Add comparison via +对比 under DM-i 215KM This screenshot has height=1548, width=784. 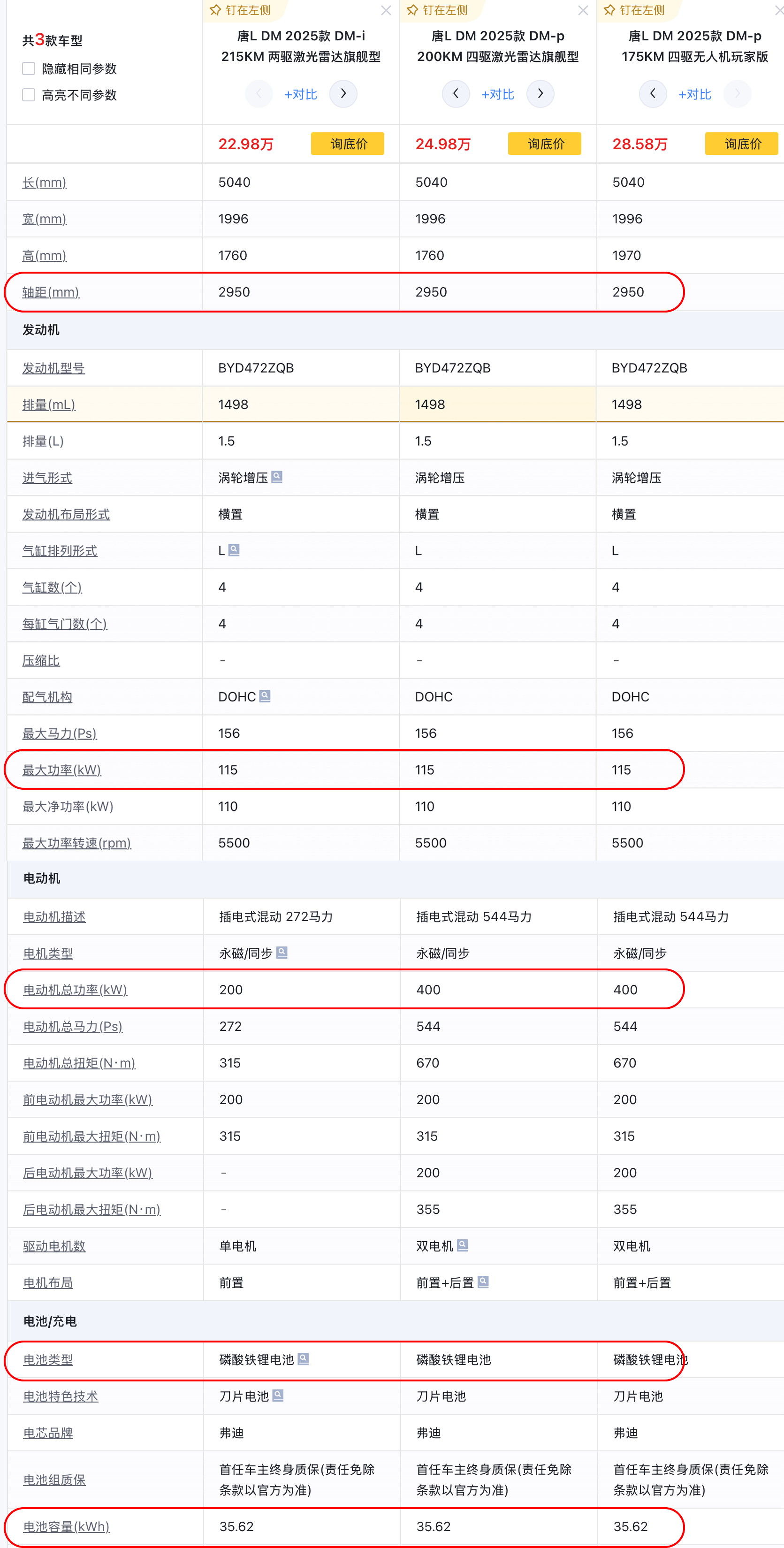tap(301, 94)
